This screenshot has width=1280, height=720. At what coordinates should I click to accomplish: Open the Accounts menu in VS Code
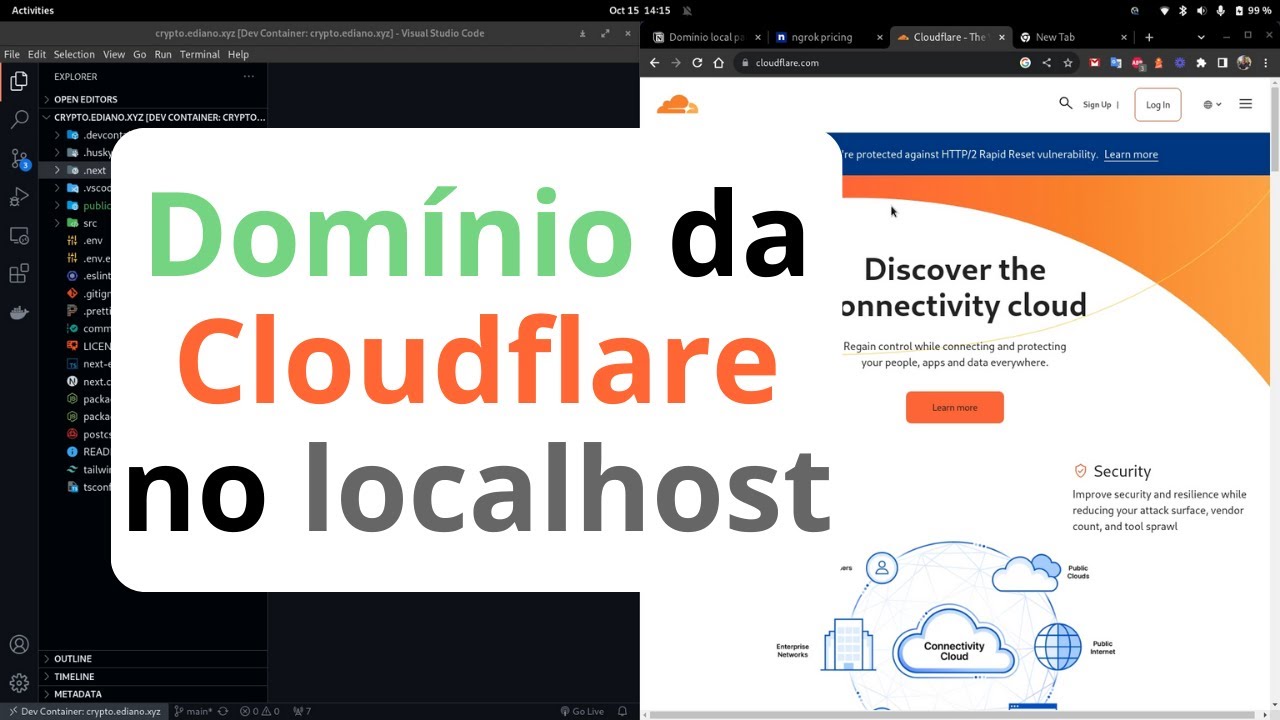click(x=19, y=645)
